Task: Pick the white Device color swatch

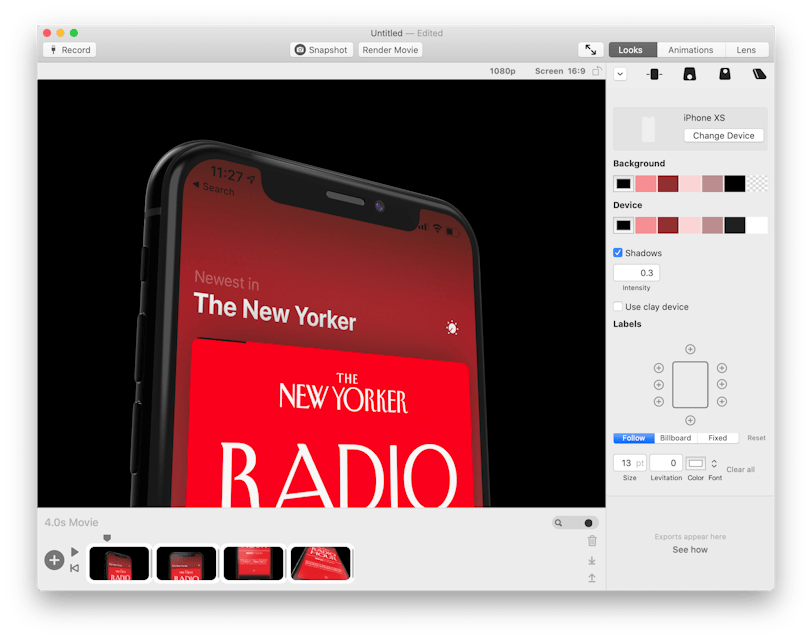Action: [x=757, y=225]
